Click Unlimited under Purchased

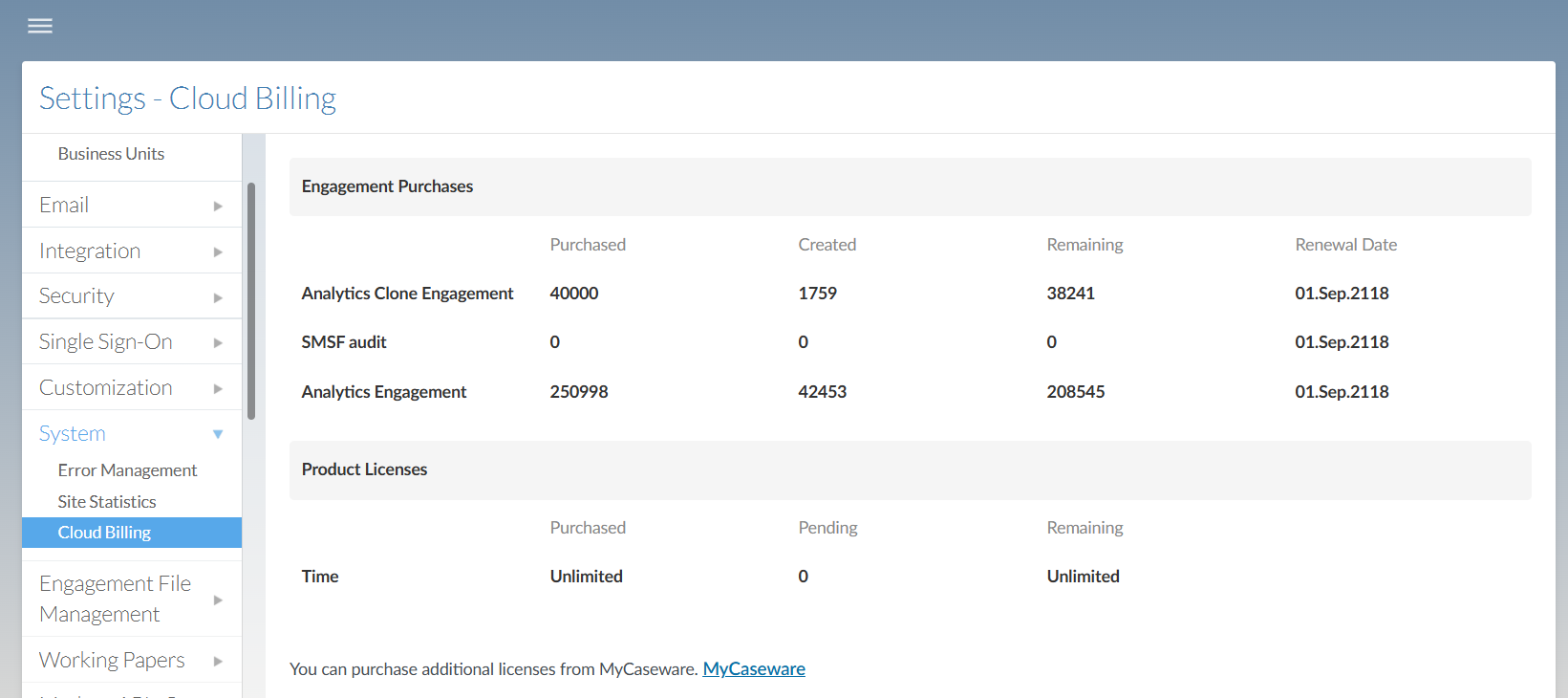587,577
